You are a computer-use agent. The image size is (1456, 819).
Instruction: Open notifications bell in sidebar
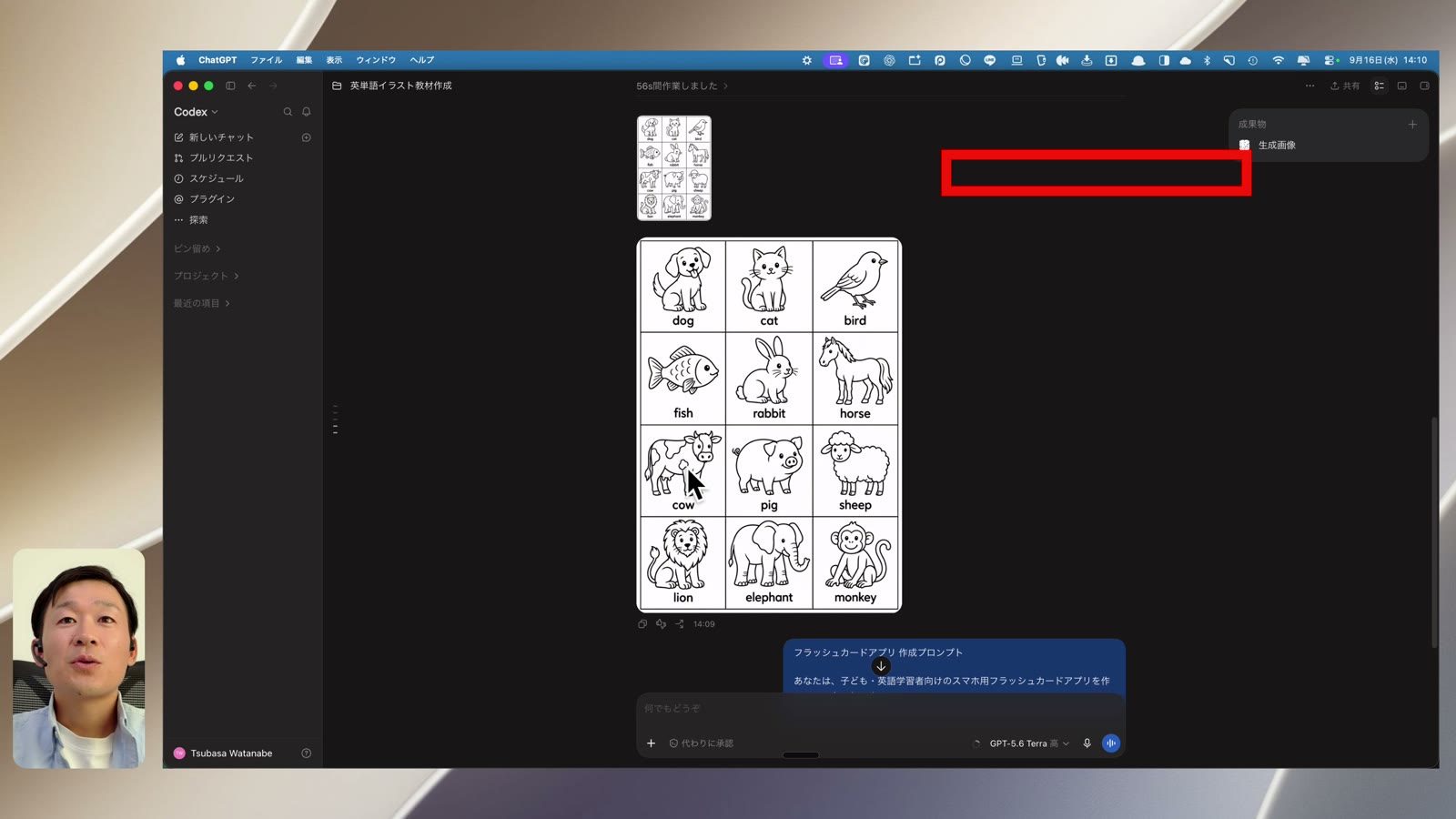click(307, 112)
